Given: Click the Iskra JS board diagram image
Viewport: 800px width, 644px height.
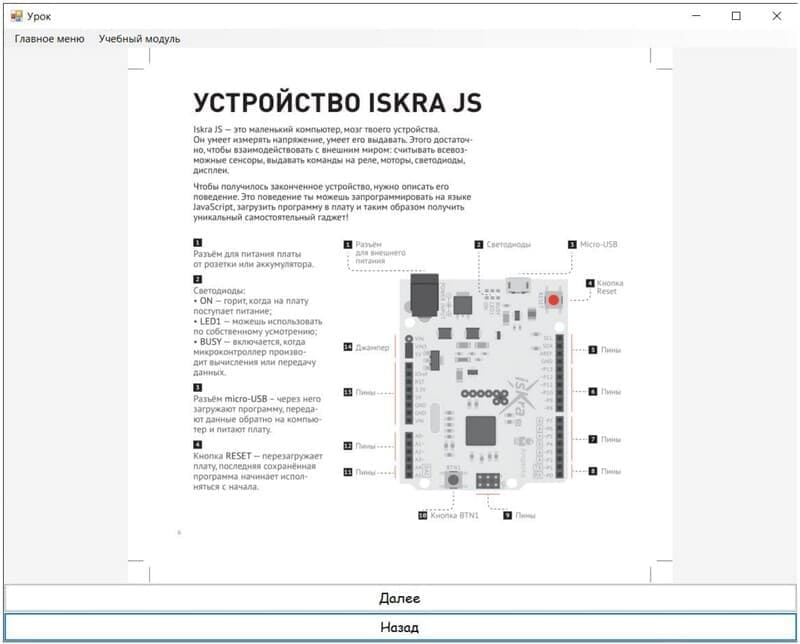Looking at the screenshot, I should click(x=484, y=381).
